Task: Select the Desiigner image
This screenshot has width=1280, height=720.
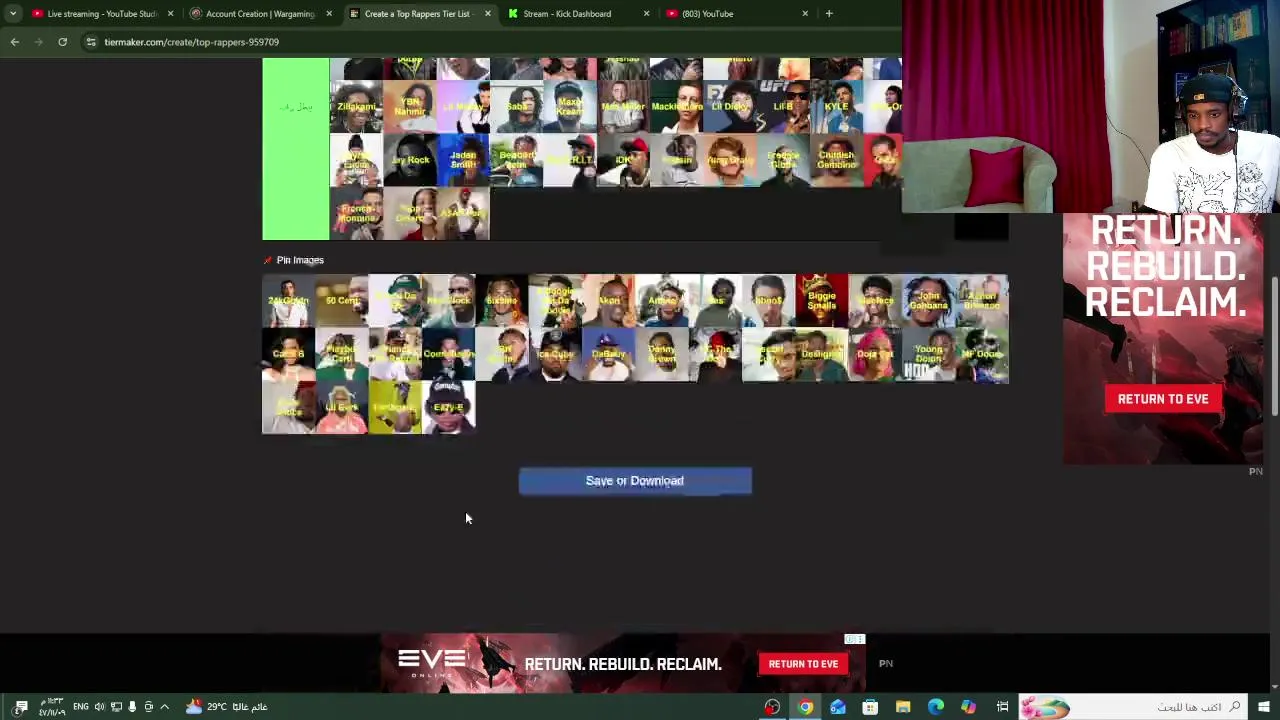Action: click(822, 355)
